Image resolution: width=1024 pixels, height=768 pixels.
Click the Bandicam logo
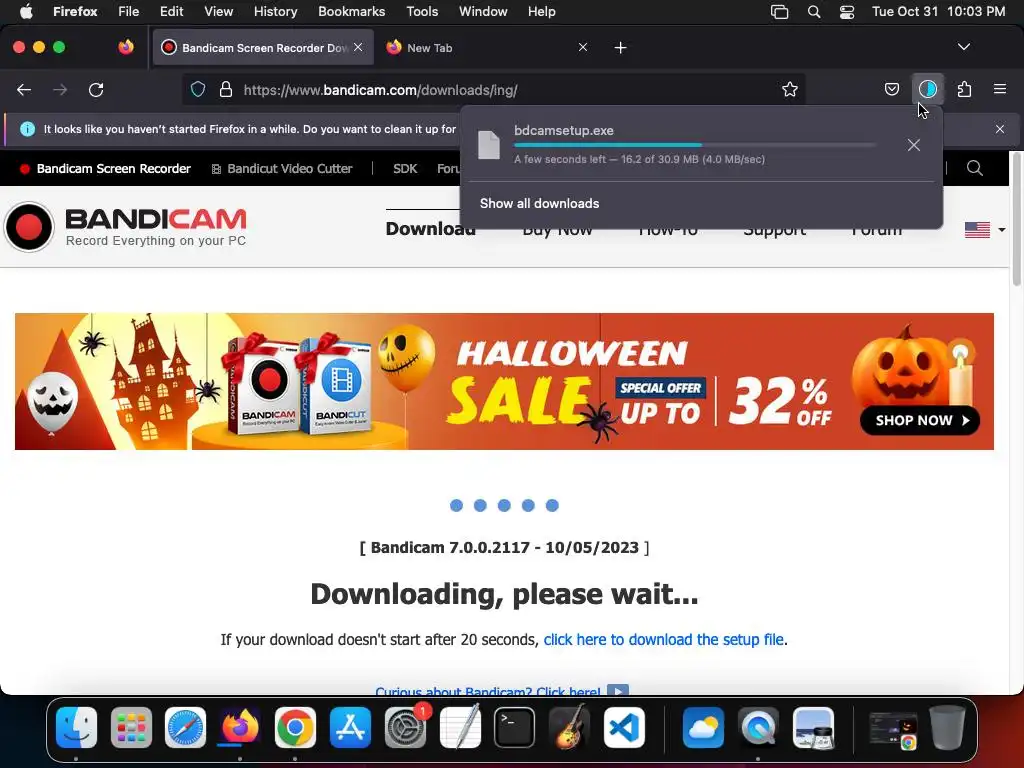tap(125, 227)
